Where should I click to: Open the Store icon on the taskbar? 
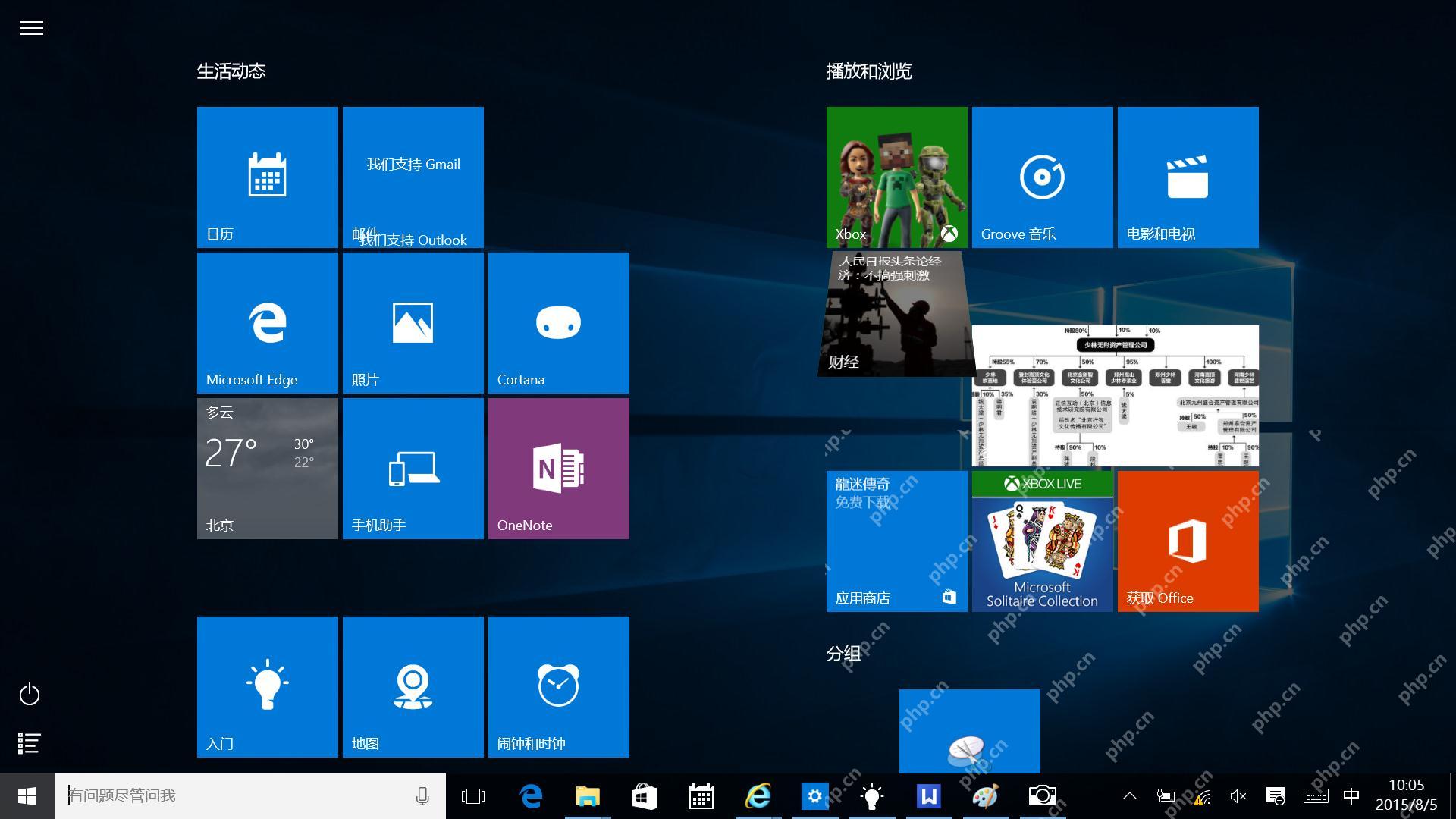point(645,796)
